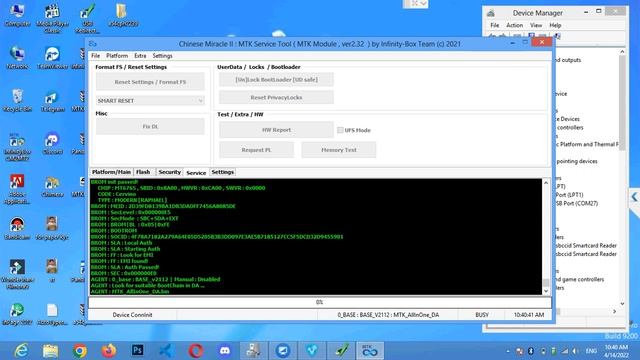Click the Fix DL button

150,127
